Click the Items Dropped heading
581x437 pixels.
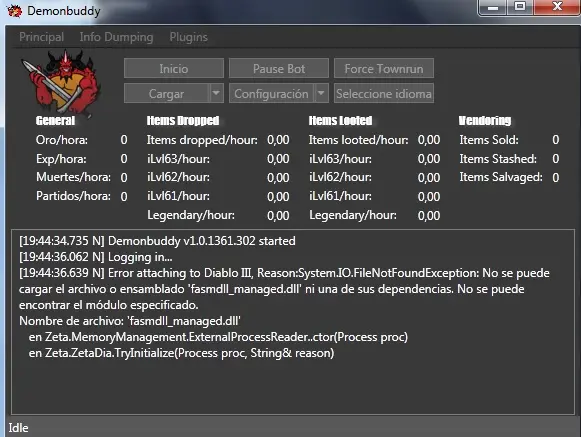pos(183,120)
